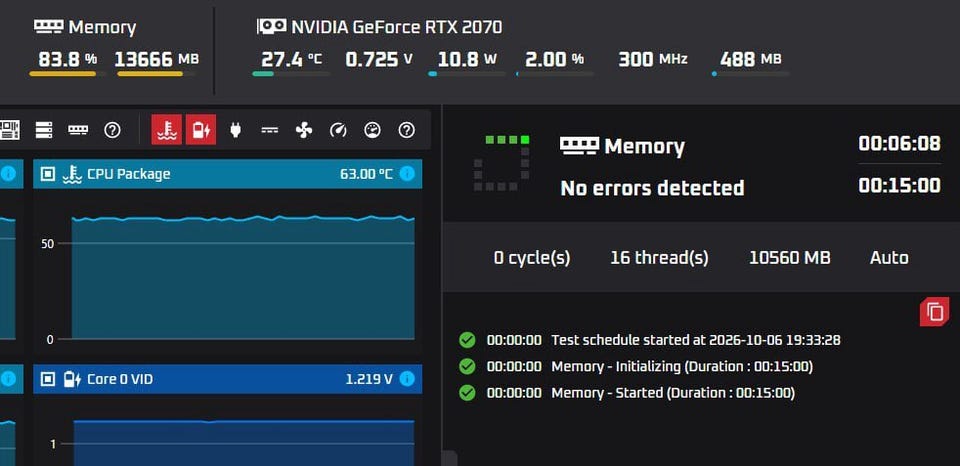Click elapsed time 00:06:08
The height and width of the screenshot is (466, 960).
click(x=899, y=144)
